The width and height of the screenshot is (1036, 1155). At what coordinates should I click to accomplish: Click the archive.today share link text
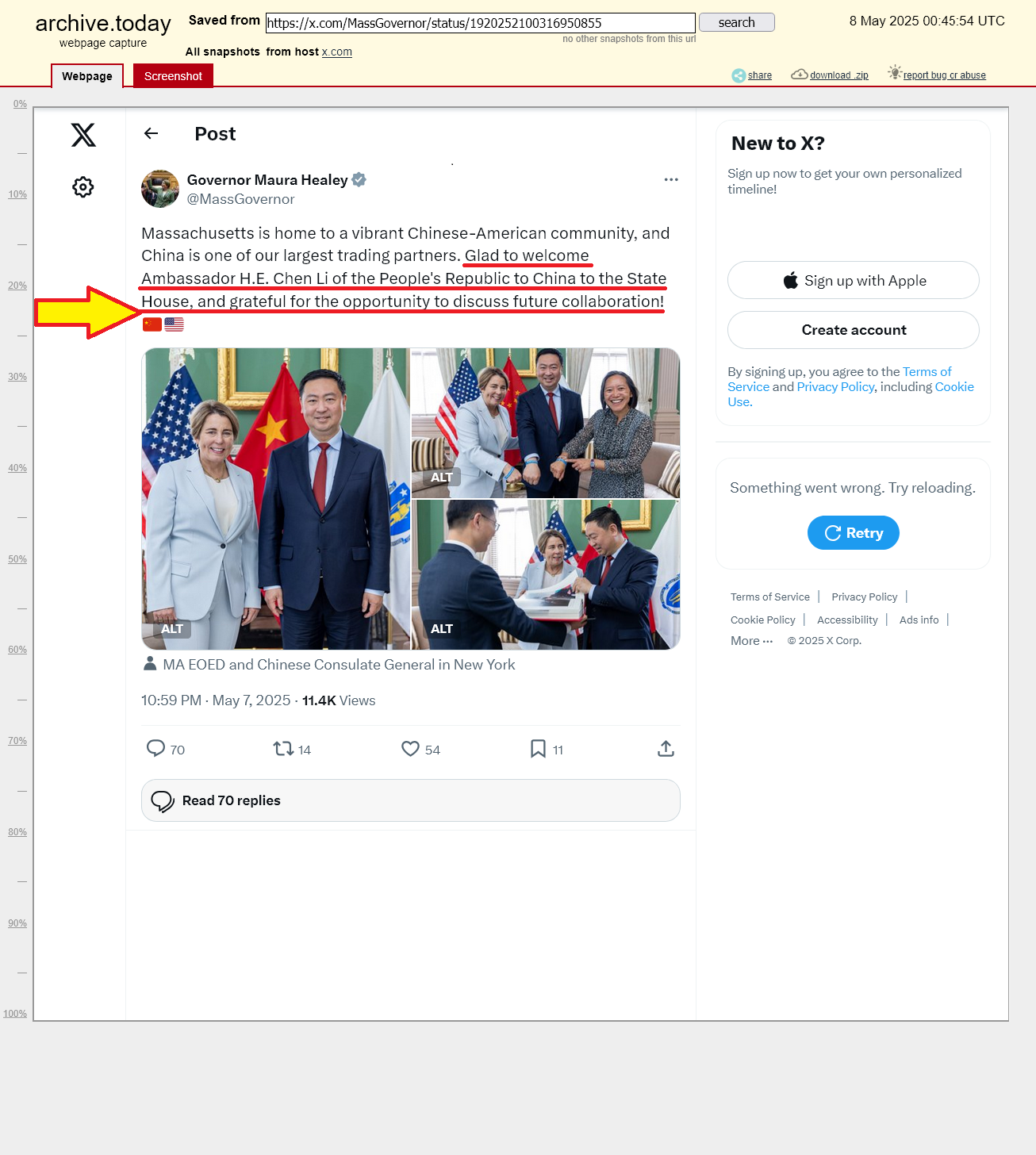(760, 75)
